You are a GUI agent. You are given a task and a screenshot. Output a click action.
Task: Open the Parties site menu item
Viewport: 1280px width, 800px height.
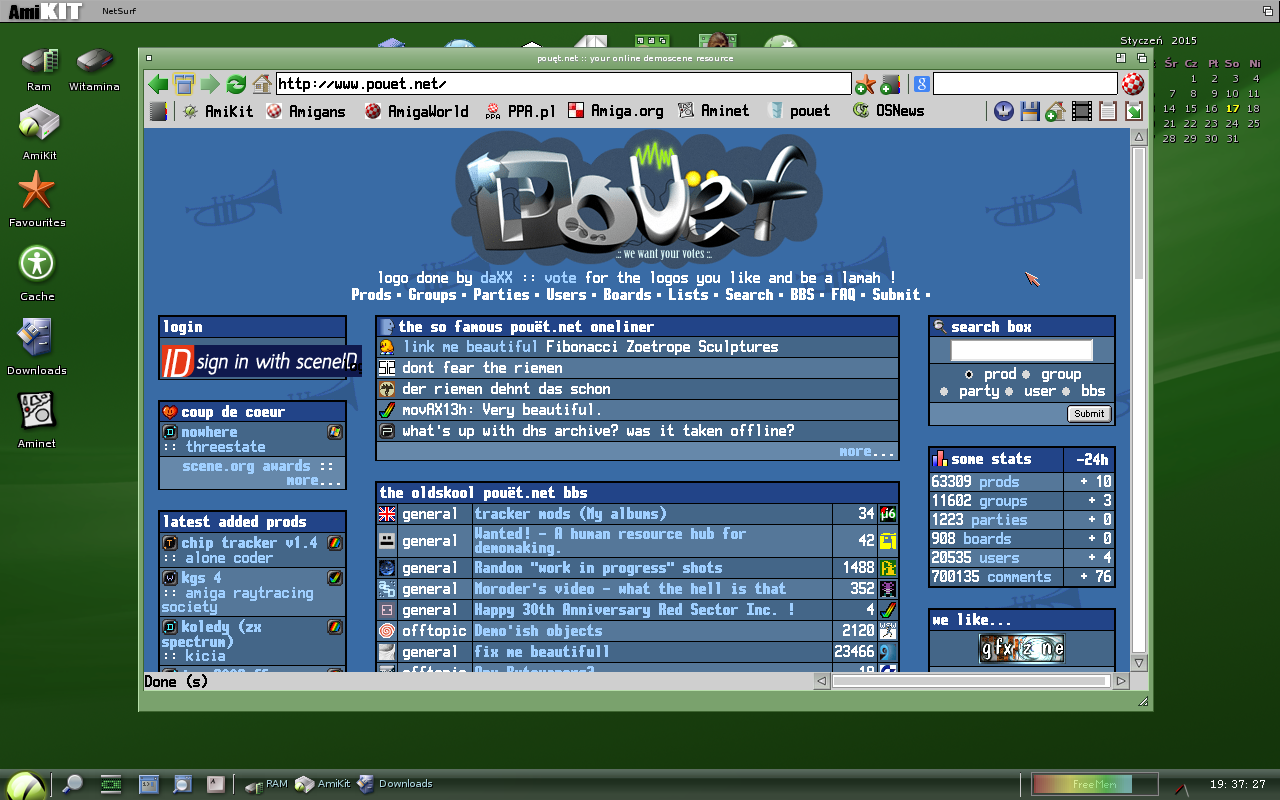(501, 294)
